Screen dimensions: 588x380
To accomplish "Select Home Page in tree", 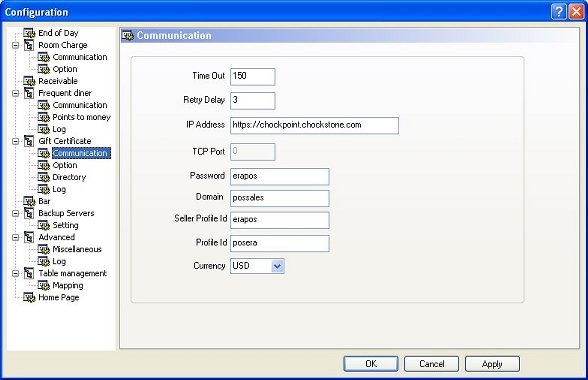I will [x=58, y=297].
